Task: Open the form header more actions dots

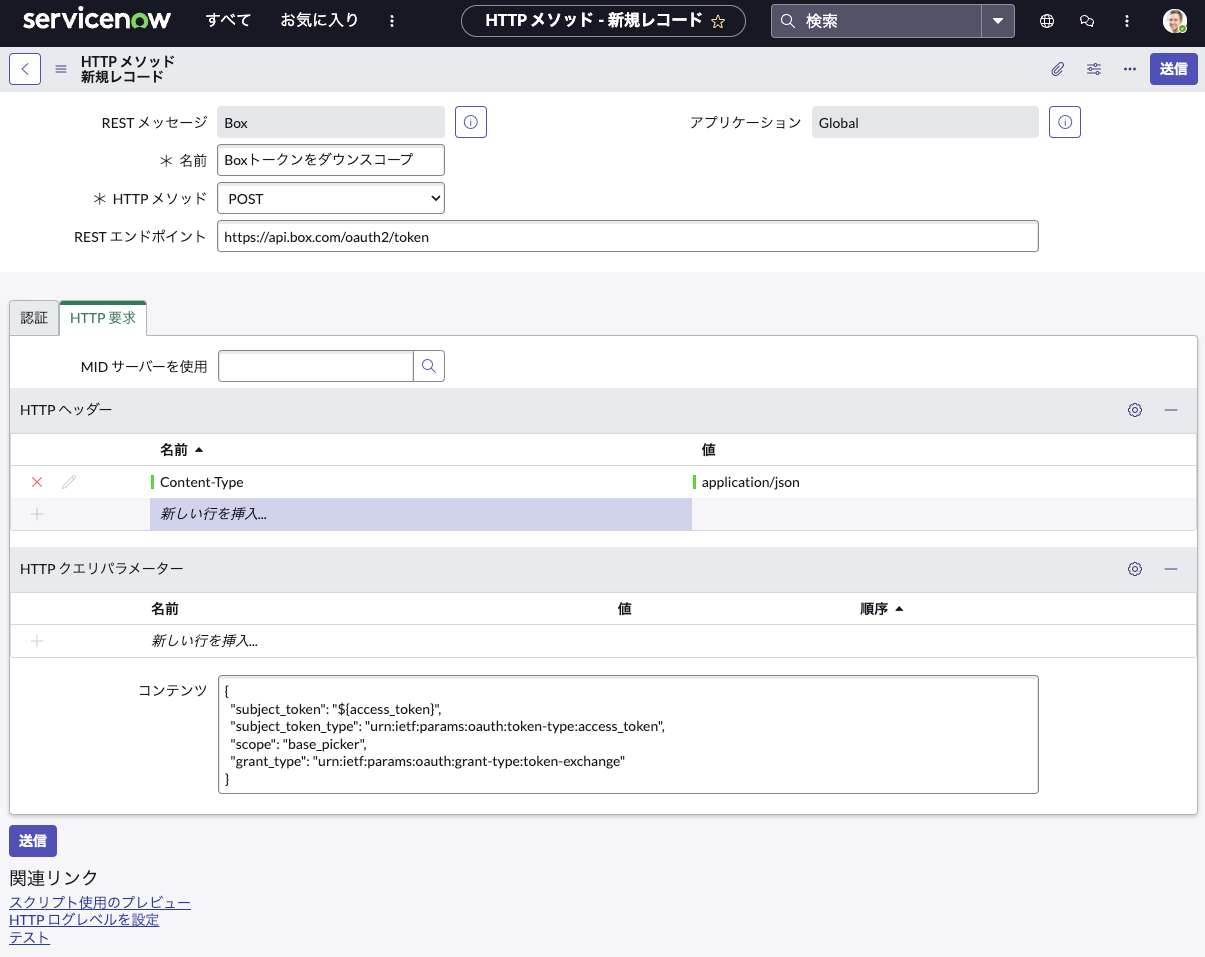Action: coord(1130,69)
